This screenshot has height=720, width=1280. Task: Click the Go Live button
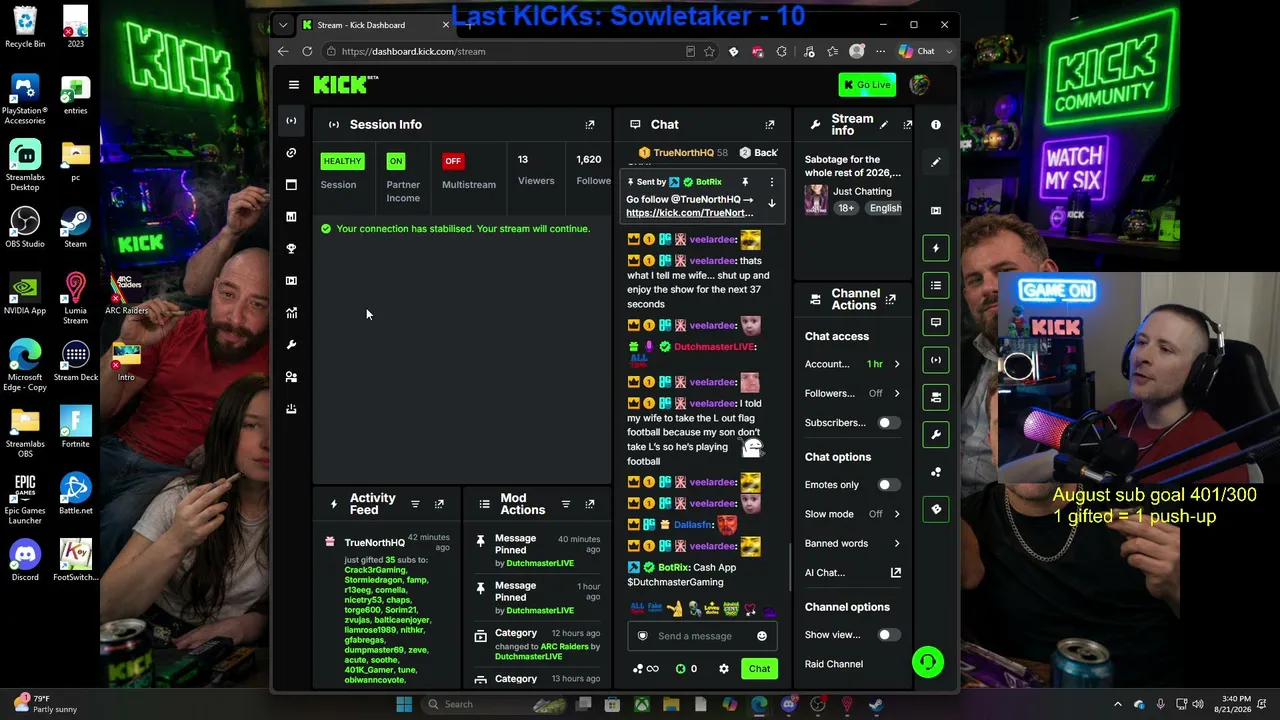[867, 85]
